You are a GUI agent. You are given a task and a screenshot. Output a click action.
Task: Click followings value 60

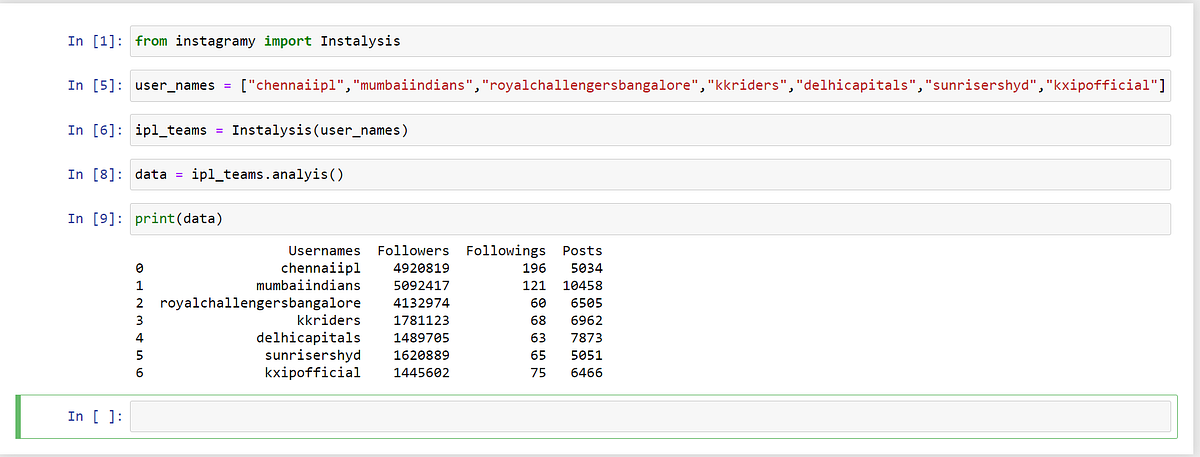[538, 303]
